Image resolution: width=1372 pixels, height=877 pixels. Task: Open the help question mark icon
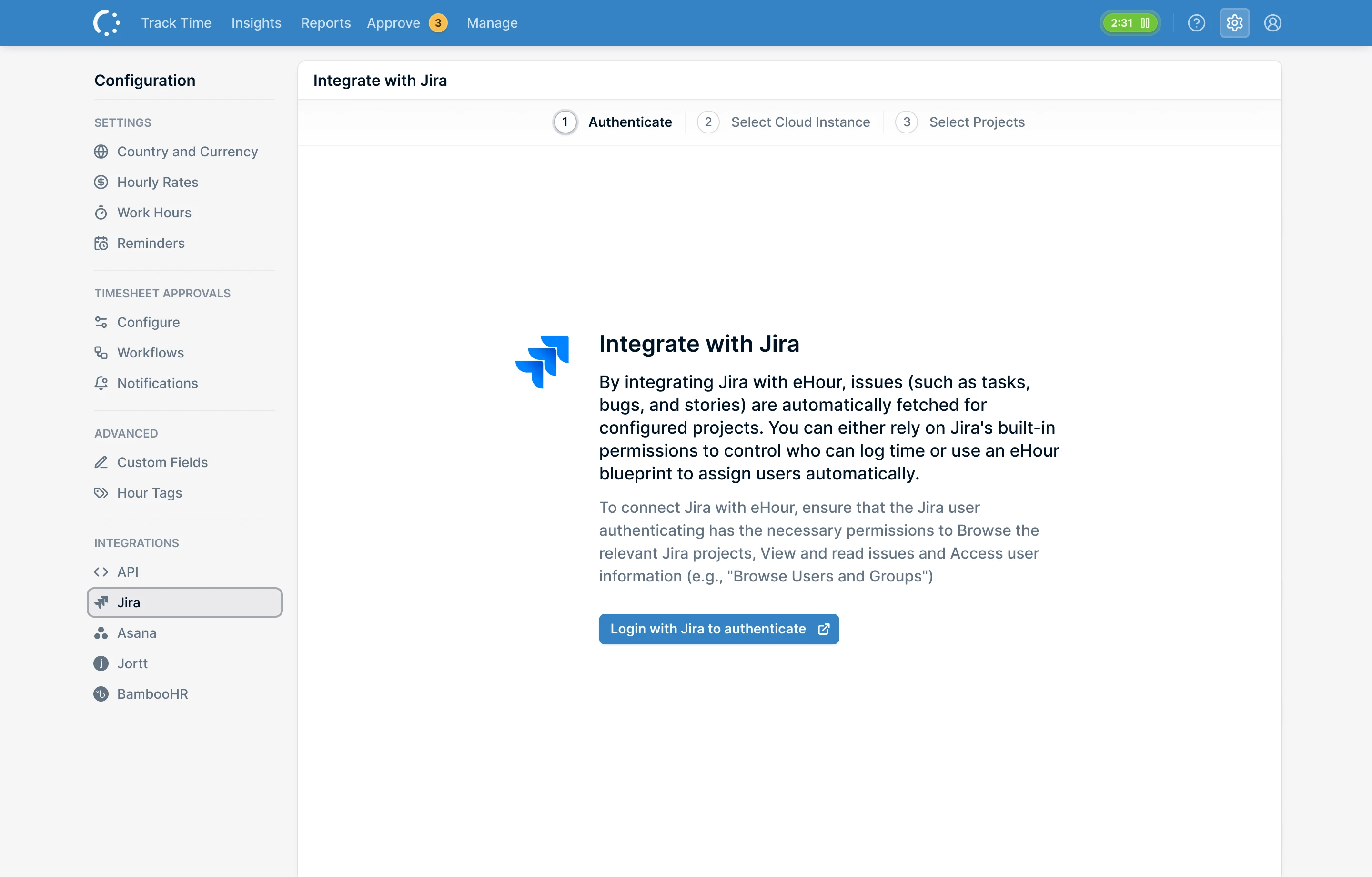pos(1196,23)
